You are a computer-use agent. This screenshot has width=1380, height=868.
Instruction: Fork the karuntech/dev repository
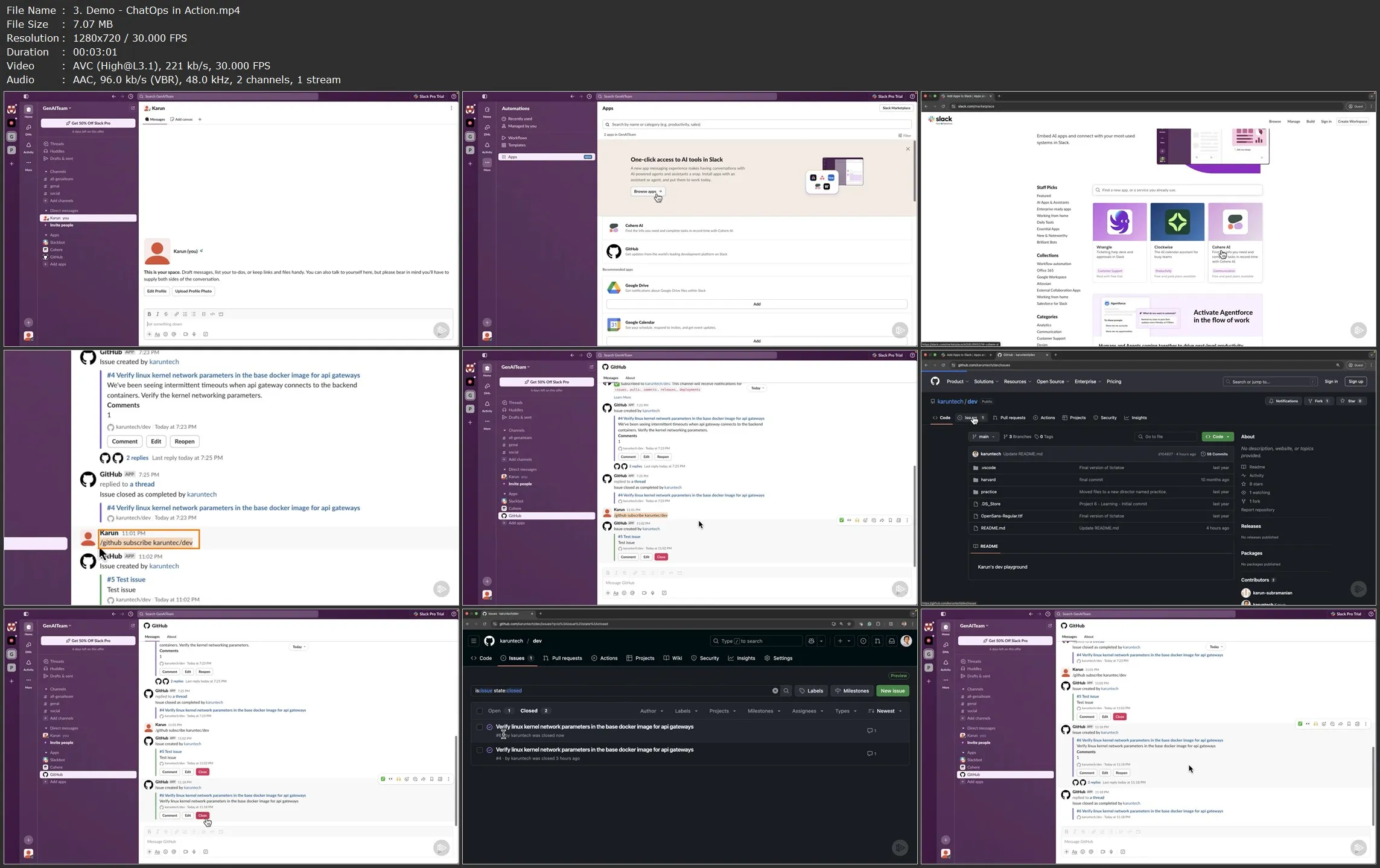1319,401
